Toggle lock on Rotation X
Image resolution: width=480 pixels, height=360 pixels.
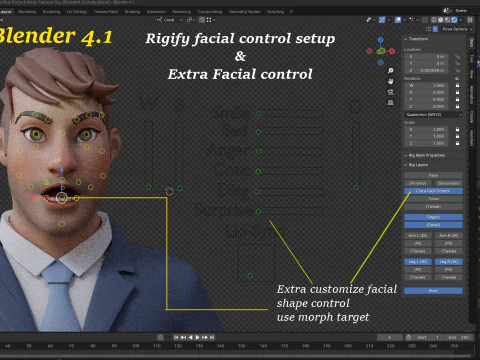tap(457, 92)
